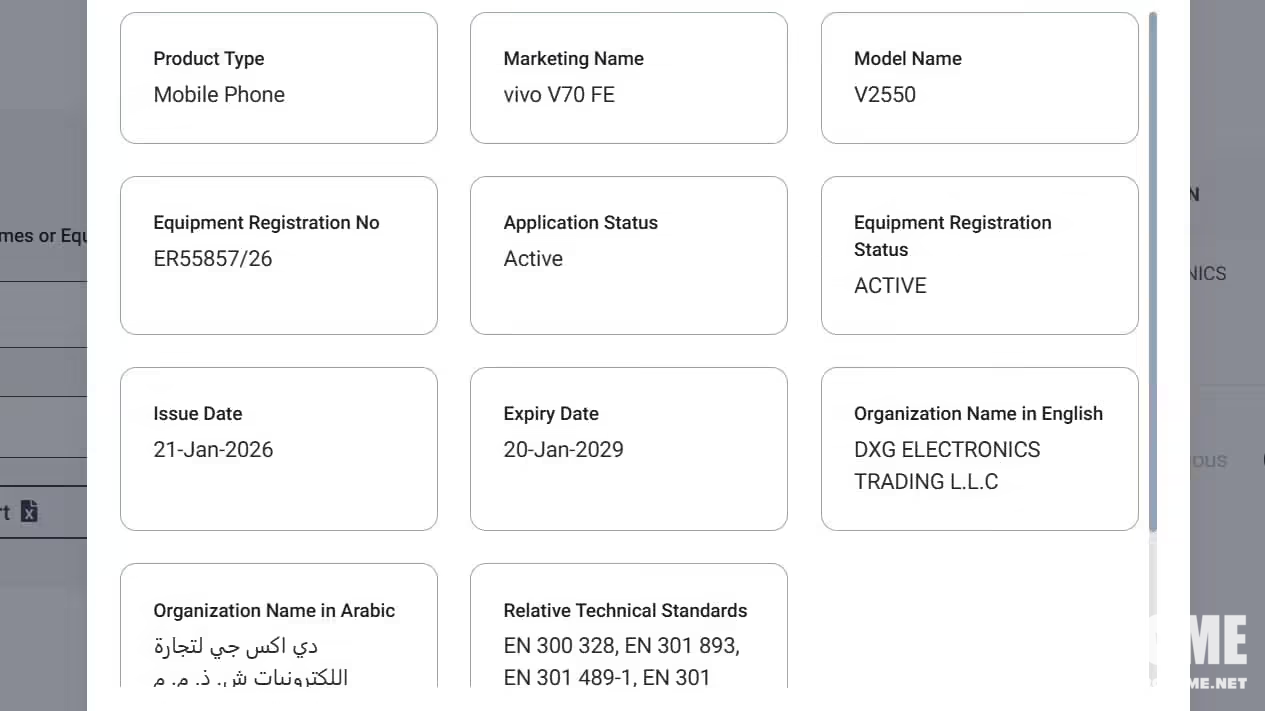Click the Model Name value V2550
Viewport: 1265px width, 711px height.
coord(884,95)
